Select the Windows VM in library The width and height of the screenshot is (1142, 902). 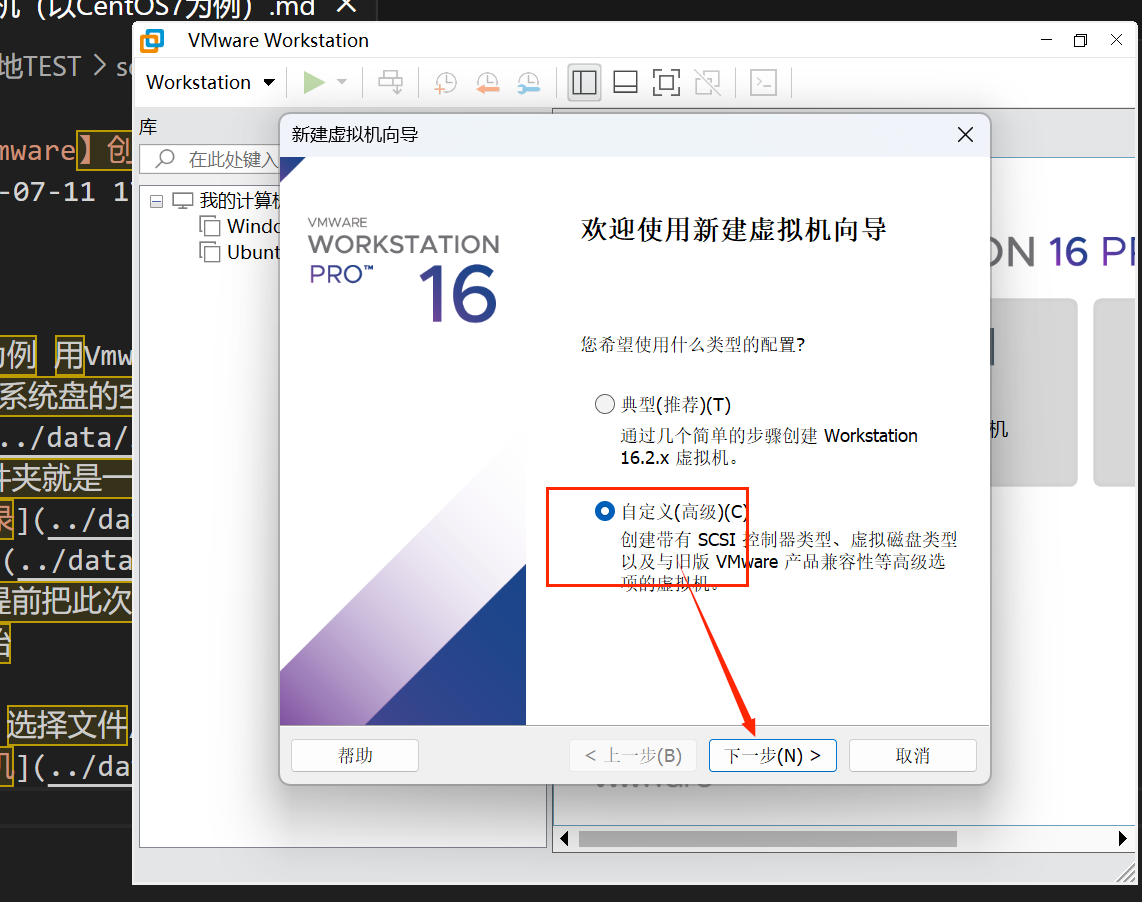(240, 226)
